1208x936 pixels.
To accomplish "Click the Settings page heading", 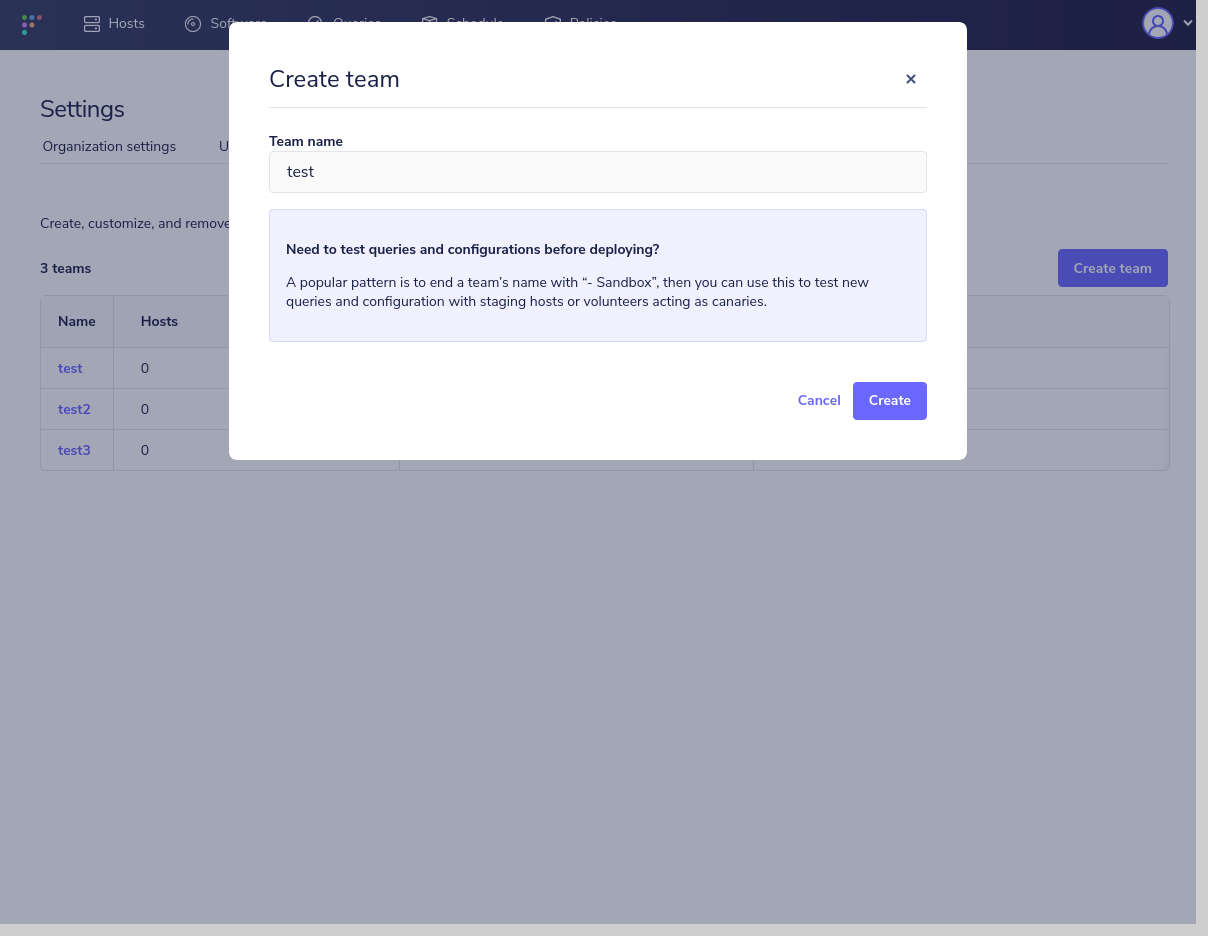I will 82,109.
